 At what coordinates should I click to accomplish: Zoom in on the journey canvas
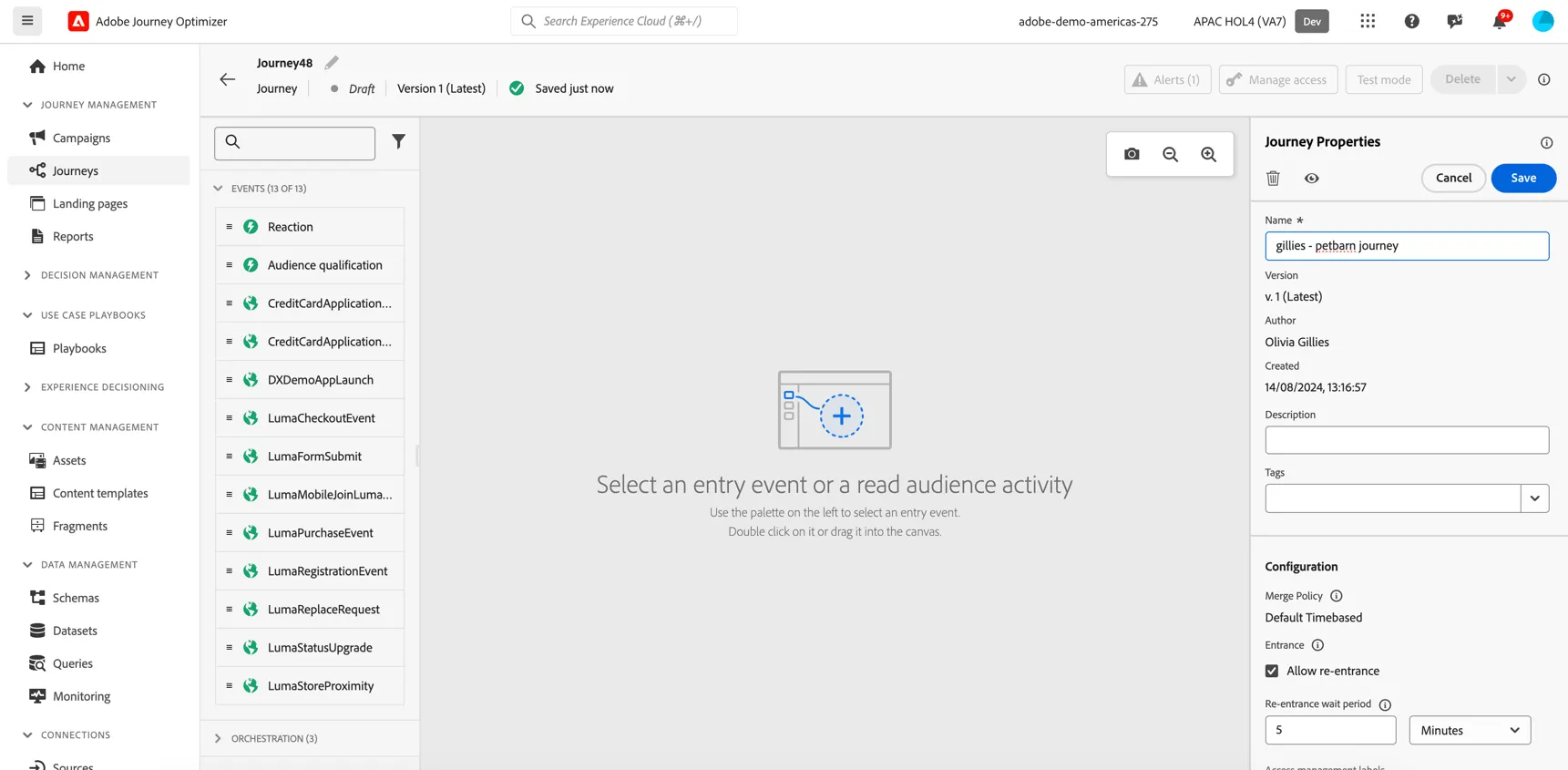click(1208, 154)
